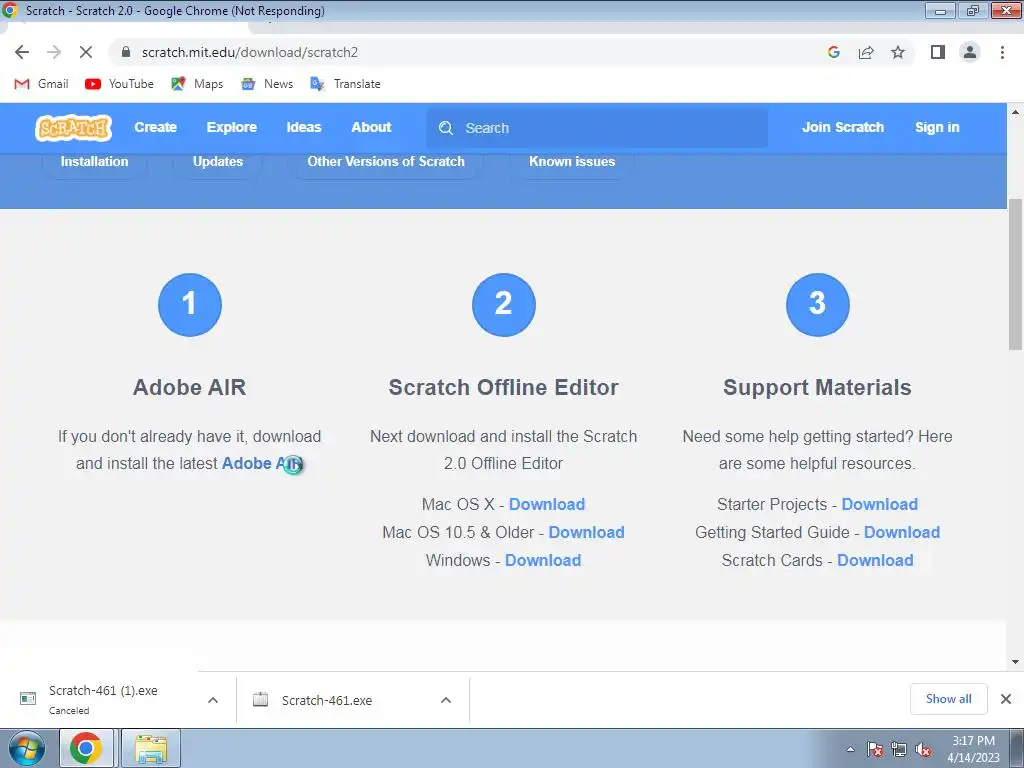
Task: Expand options for Scratch-461.exe download
Action: click(446, 700)
